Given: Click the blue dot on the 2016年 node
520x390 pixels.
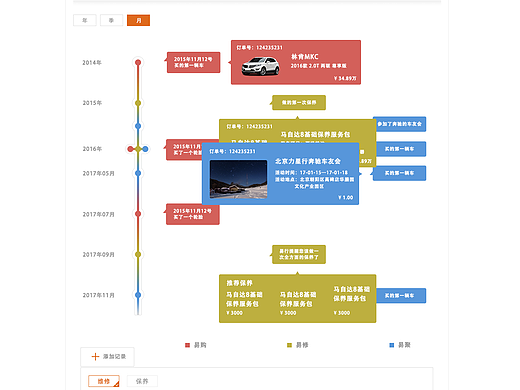Looking at the screenshot, I should (x=145, y=149).
